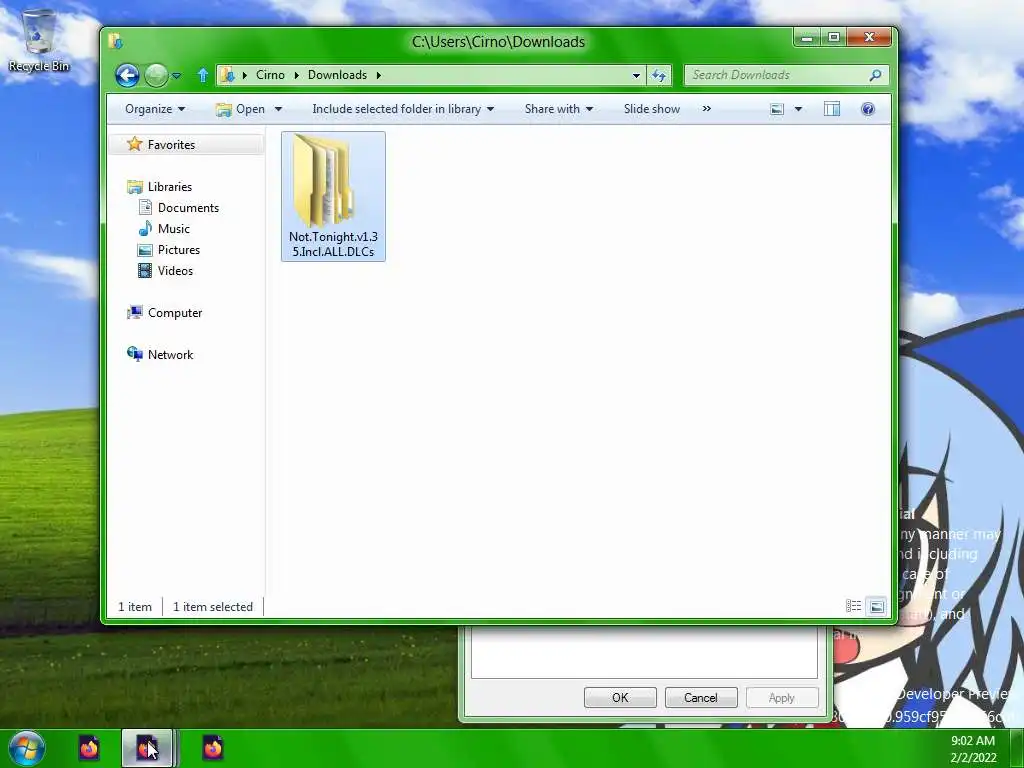The height and width of the screenshot is (768, 1024).
Task: Minimize the Downloads window
Action: [807, 38]
